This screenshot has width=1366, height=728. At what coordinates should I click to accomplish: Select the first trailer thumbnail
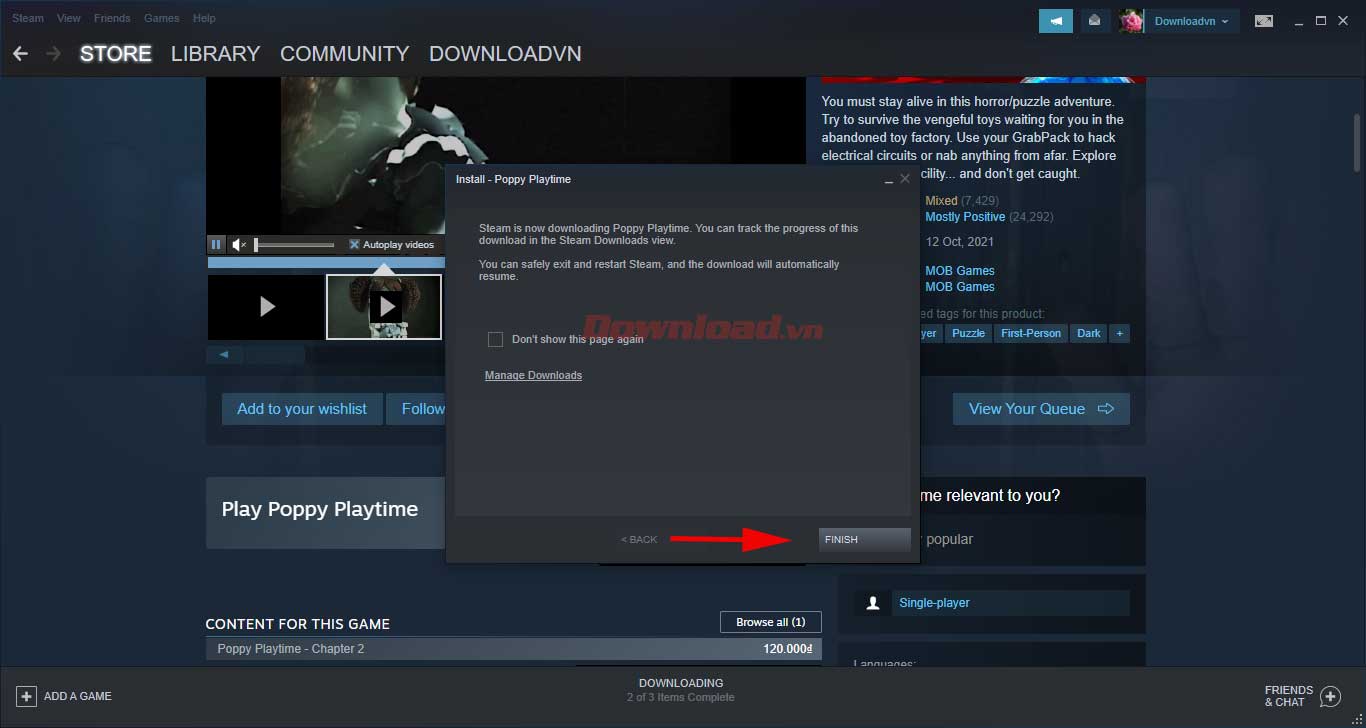click(266, 307)
